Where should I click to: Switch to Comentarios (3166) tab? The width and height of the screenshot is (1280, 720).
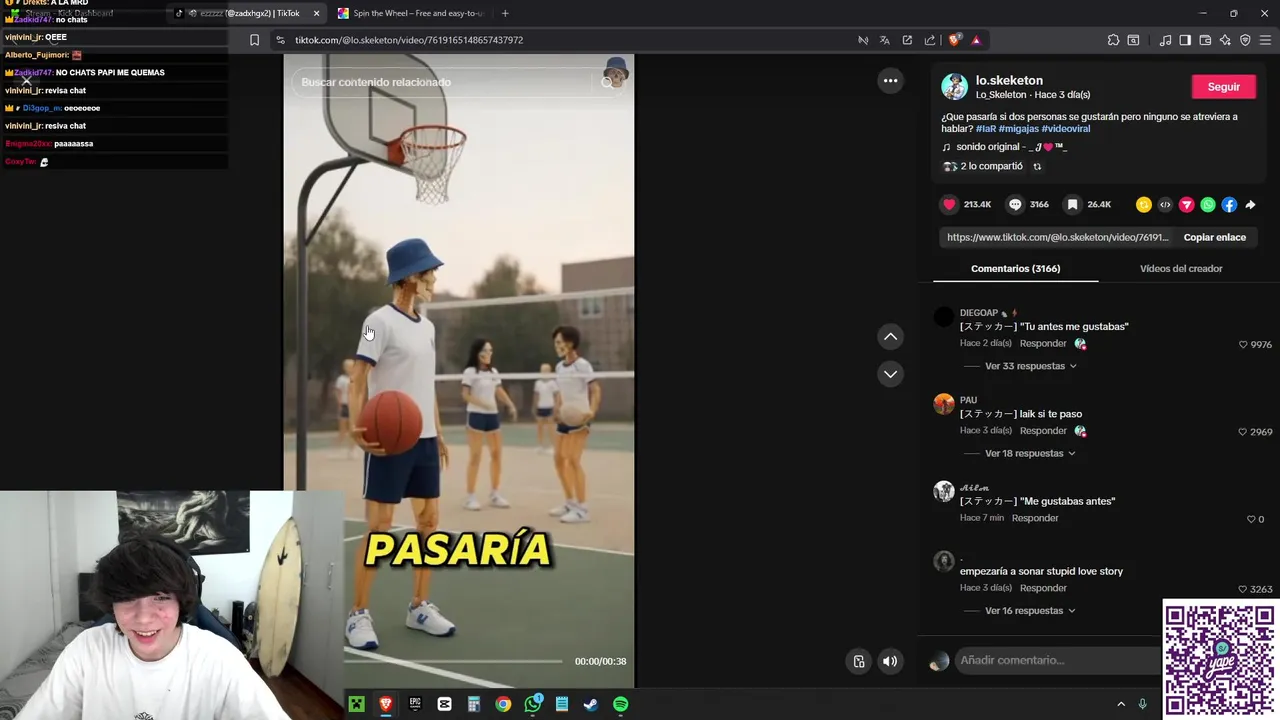(1015, 268)
